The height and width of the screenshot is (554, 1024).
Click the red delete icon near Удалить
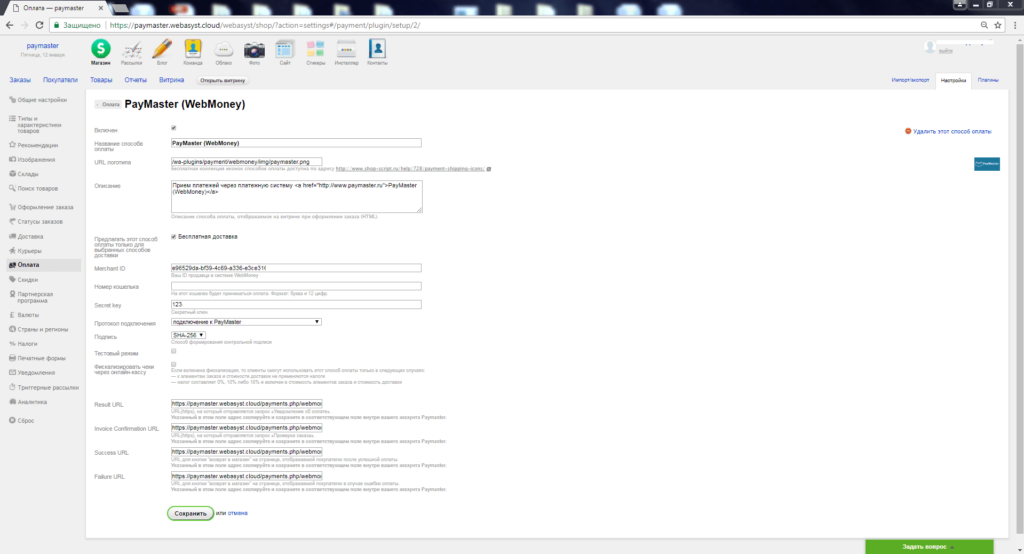908,131
